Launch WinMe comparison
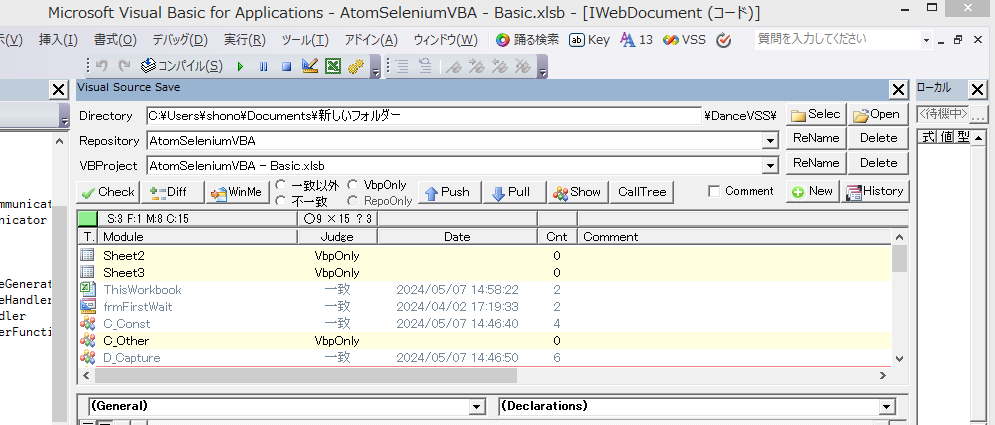 coord(237,192)
